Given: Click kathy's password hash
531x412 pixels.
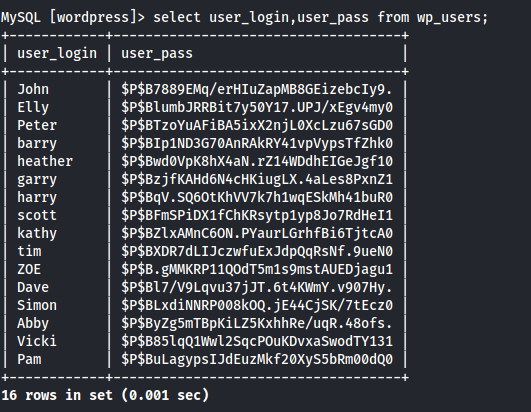Looking at the screenshot, I should tap(257, 233).
